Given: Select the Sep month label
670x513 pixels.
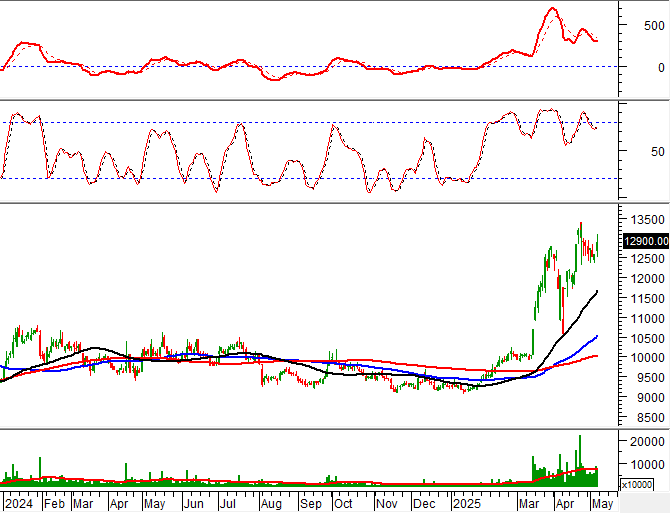Looking at the screenshot, I should pyautogui.click(x=311, y=504).
